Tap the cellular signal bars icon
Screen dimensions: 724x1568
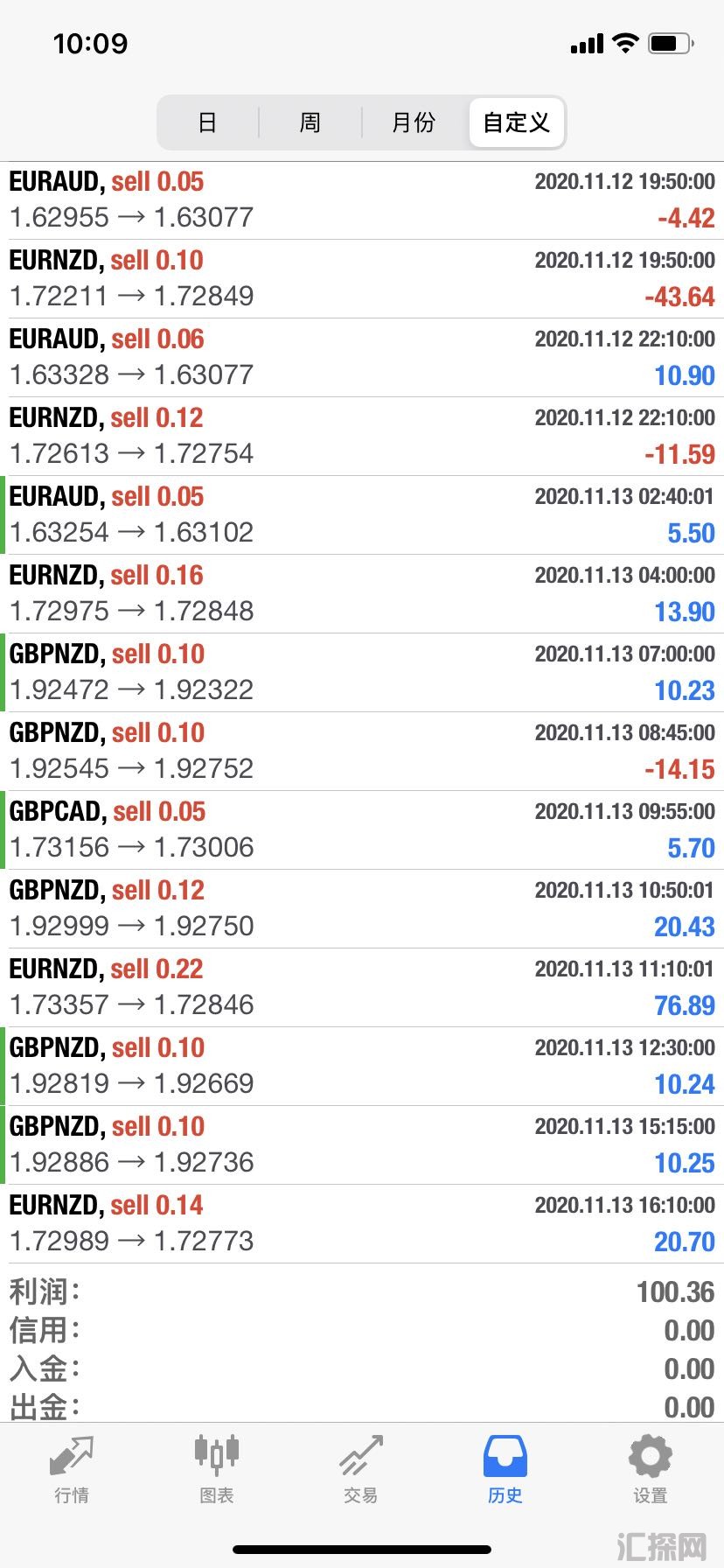[587, 44]
